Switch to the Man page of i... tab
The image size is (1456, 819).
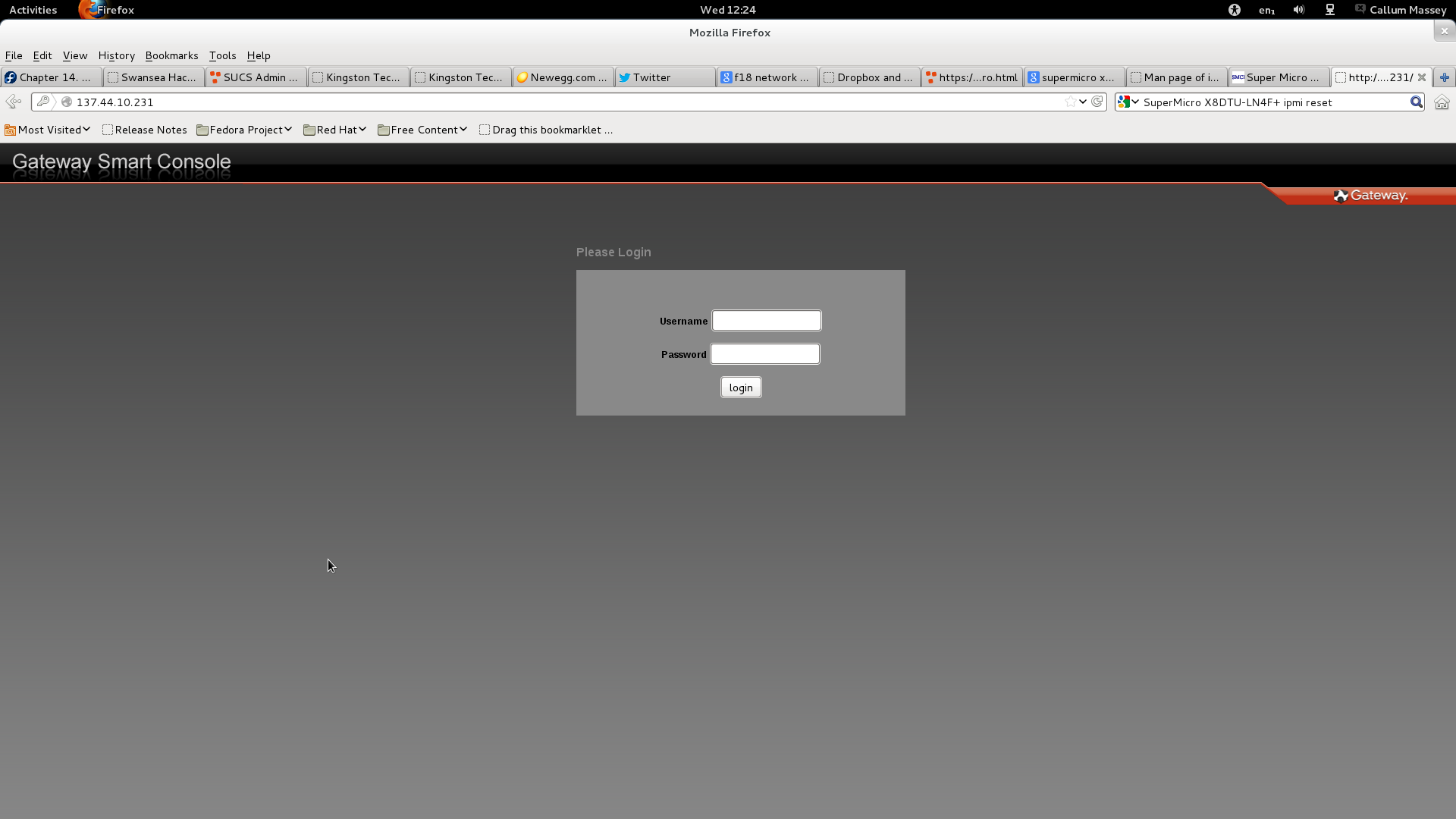tap(1177, 77)
